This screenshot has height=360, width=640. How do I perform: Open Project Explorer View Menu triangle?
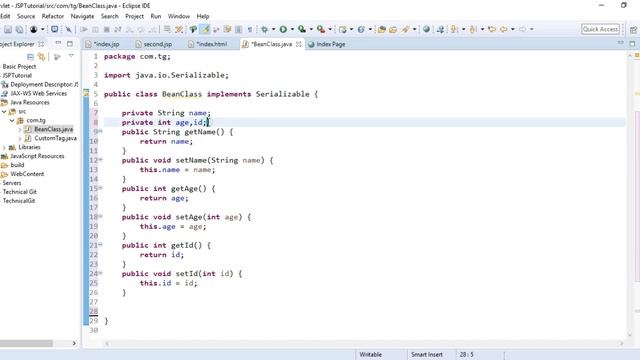coord(71,56)
